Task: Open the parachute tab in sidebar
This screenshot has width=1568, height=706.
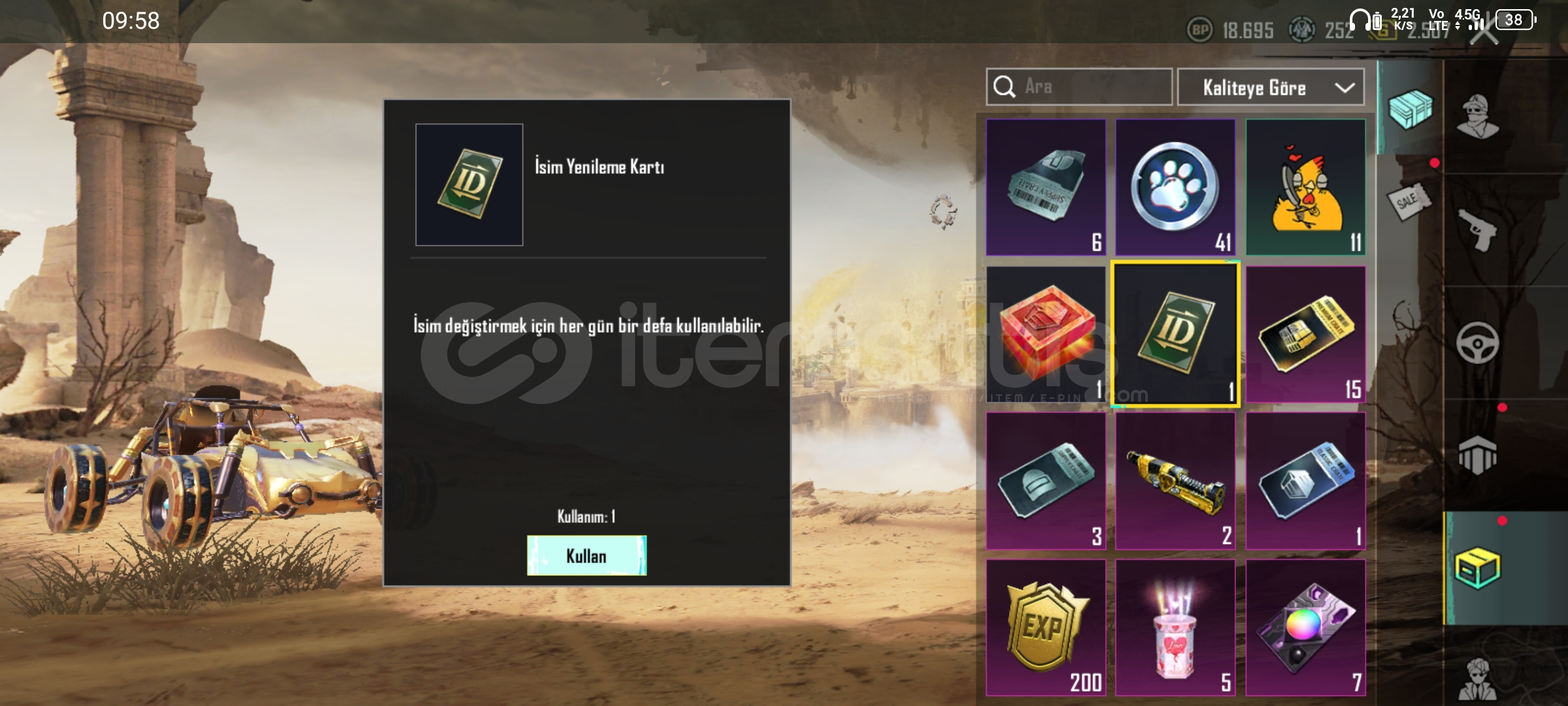Action: point(1478,455)
